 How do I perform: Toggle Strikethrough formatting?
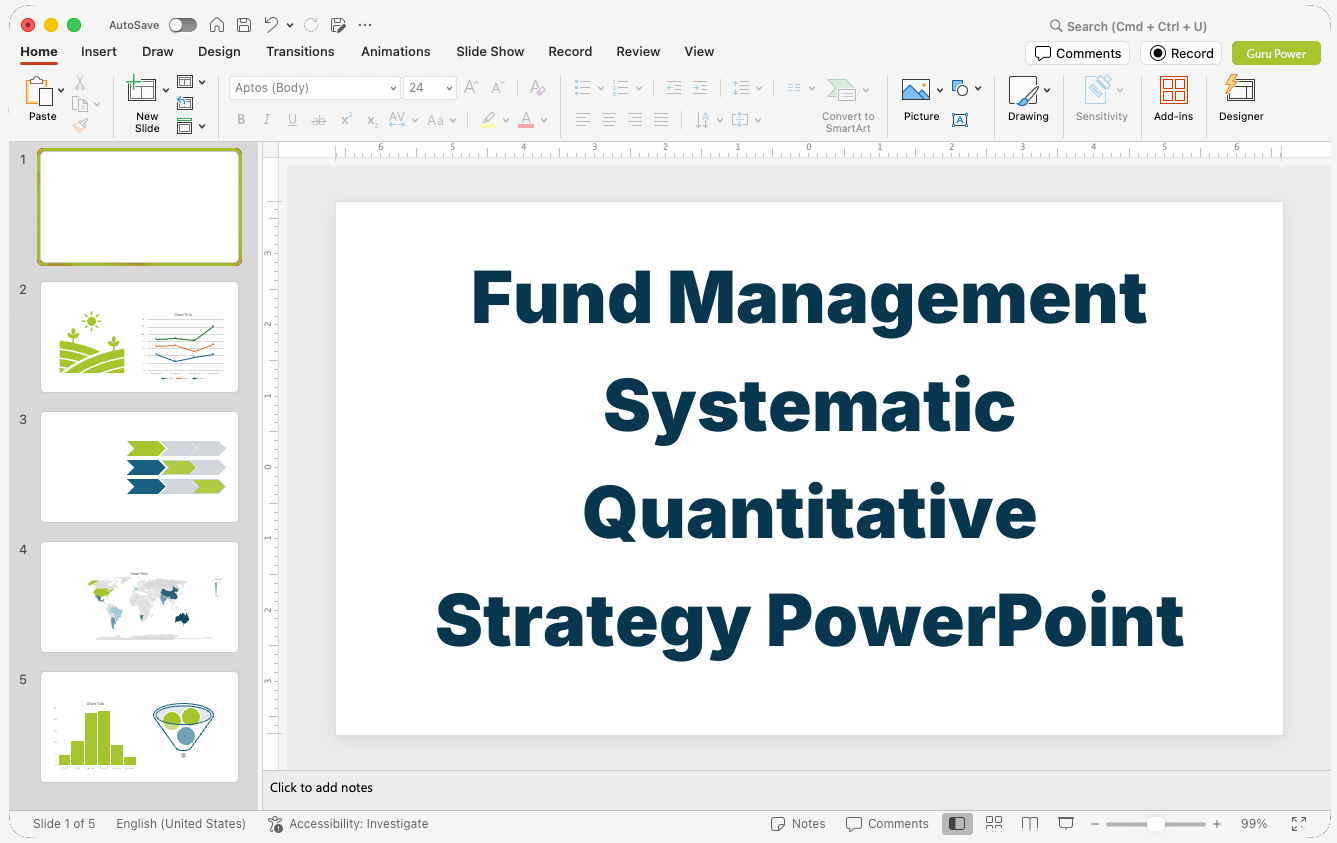(x=319, y=120)
